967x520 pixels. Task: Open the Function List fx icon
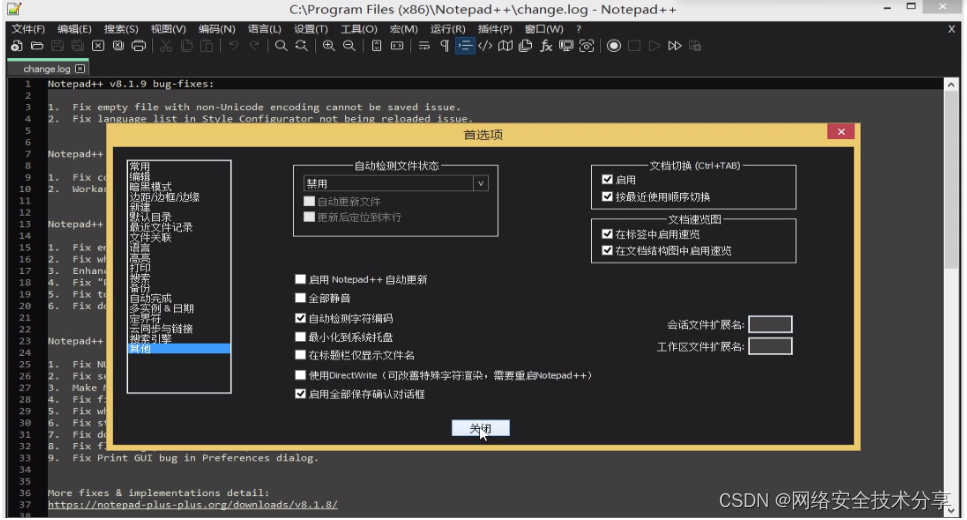coord(546,46)
